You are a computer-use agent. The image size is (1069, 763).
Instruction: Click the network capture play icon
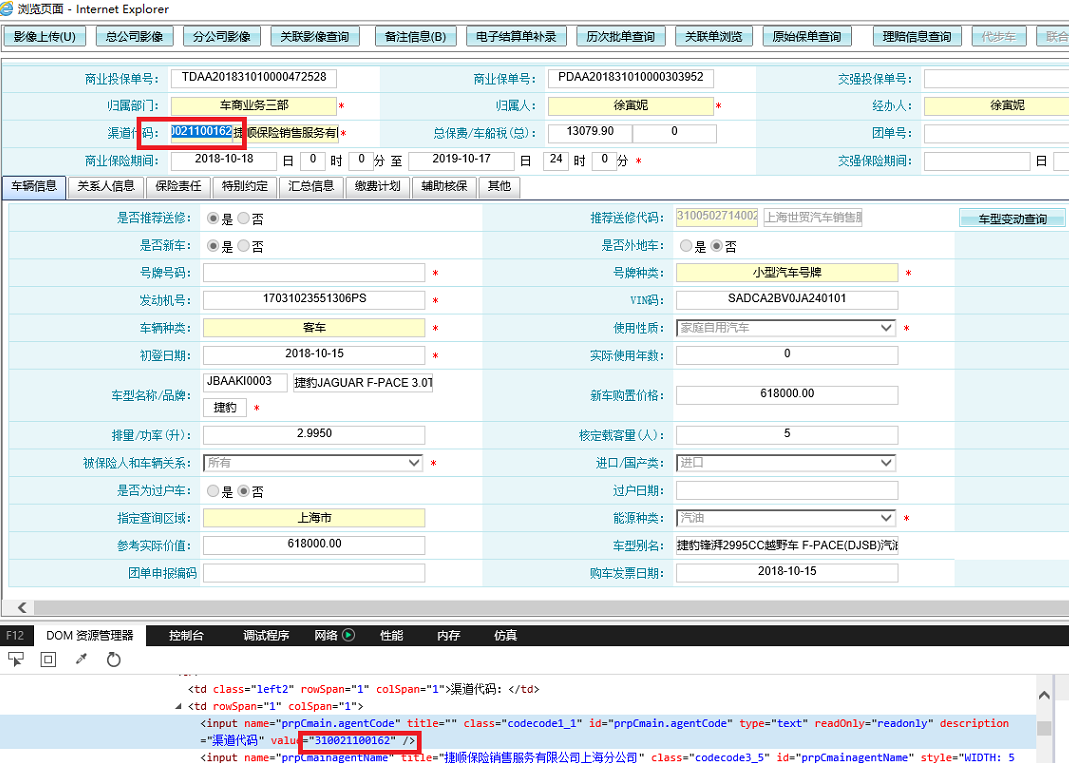point(348,635)
